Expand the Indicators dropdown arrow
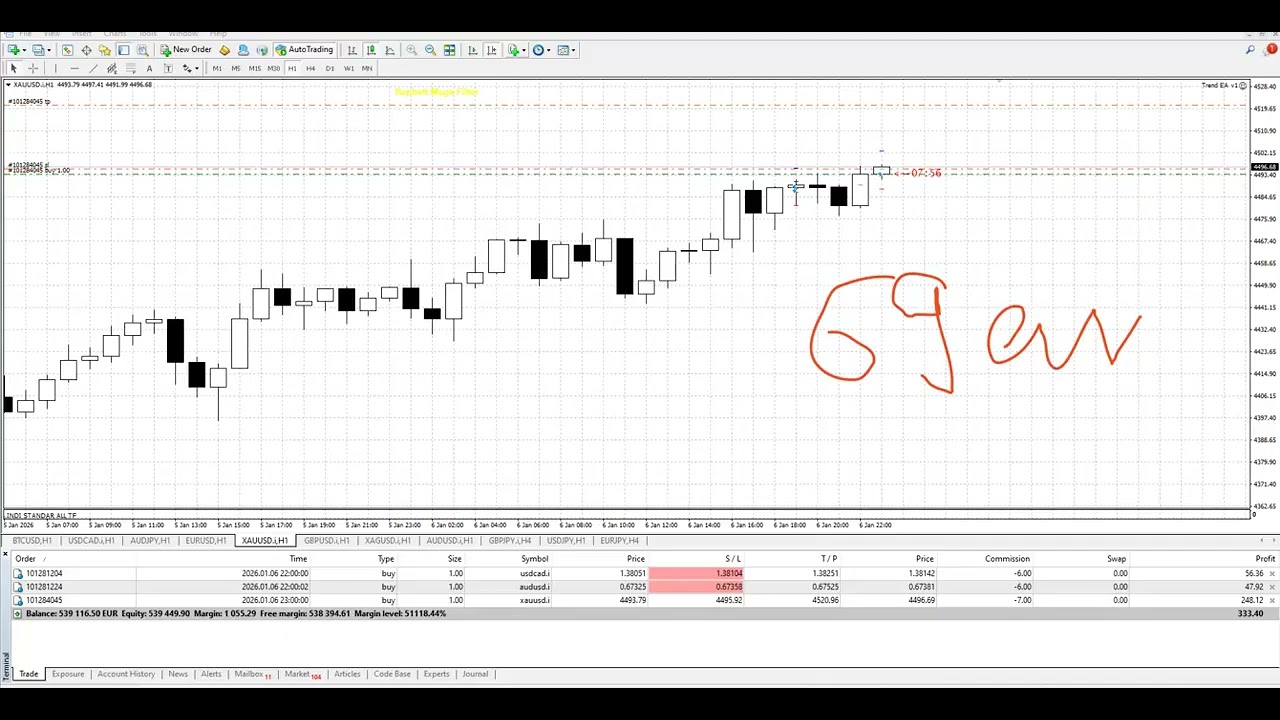1280x720 pixels. (523, 50)
